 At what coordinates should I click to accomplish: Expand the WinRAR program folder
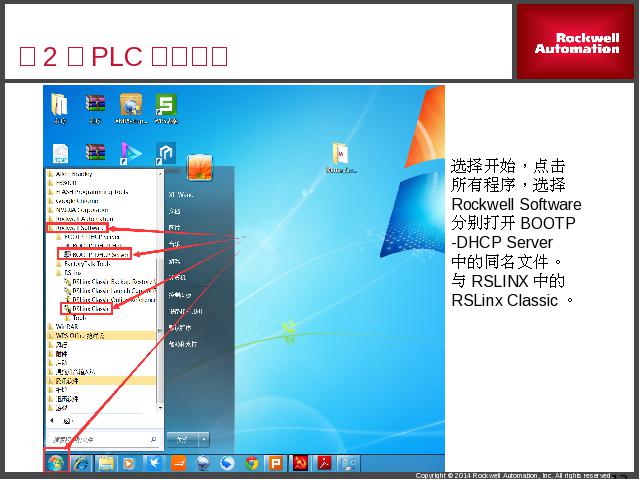coord(63,327)
